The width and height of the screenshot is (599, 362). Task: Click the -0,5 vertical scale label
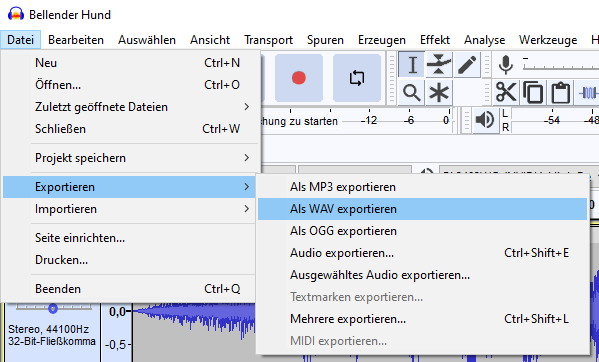point(115,344)
